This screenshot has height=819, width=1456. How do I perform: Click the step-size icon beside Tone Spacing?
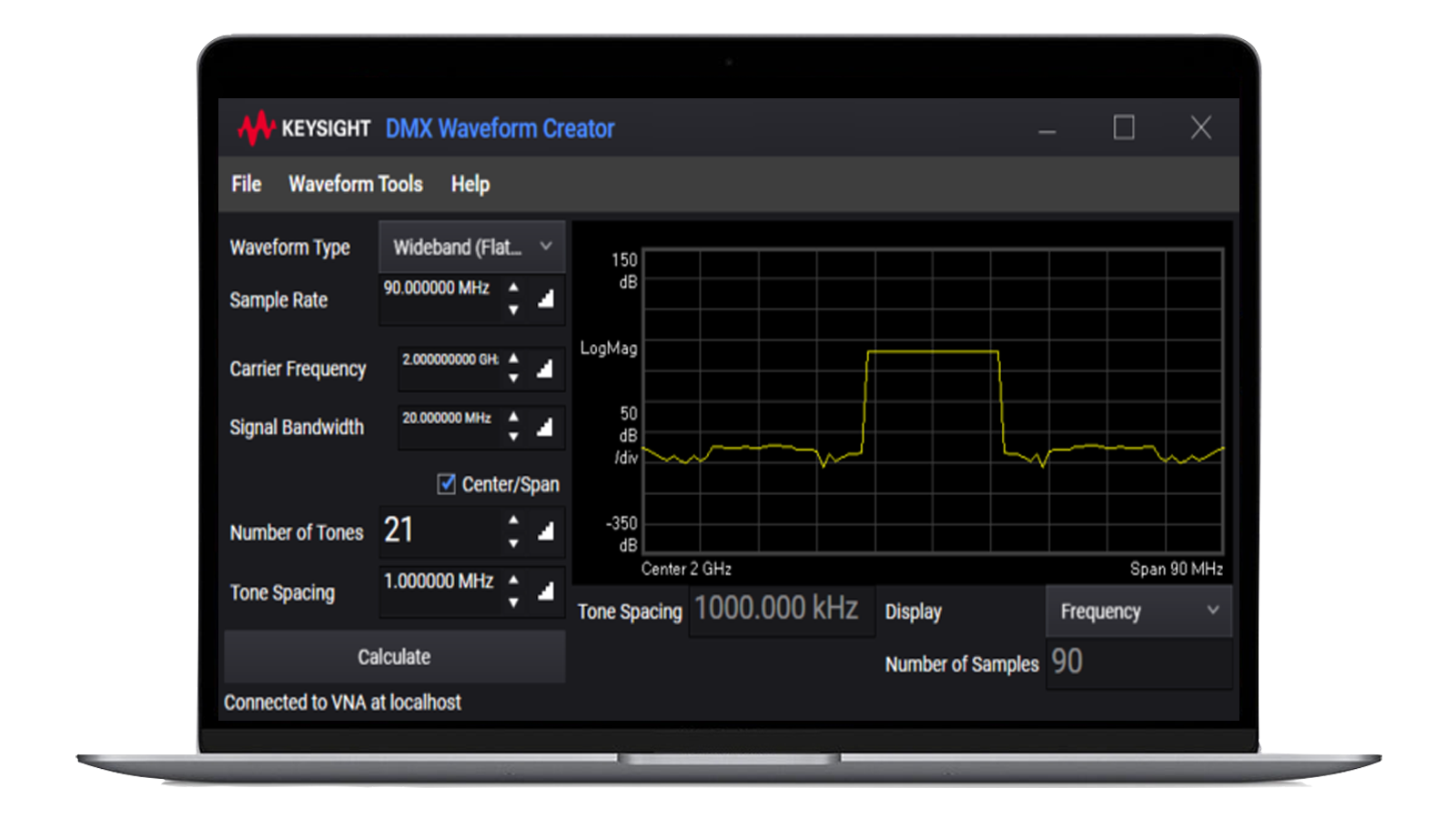pos(547,591)
